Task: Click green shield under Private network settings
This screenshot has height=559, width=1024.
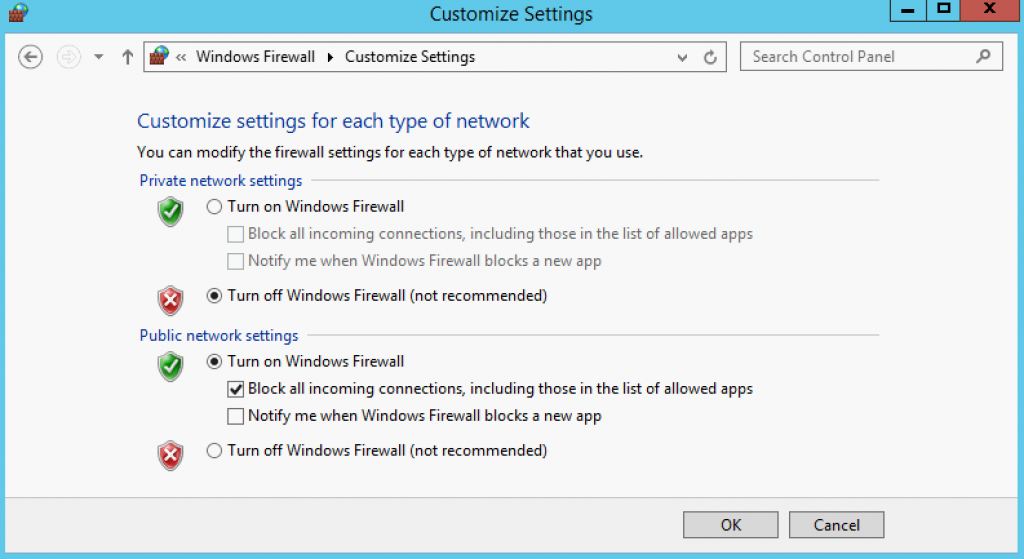Action: [x=170, y=212]
